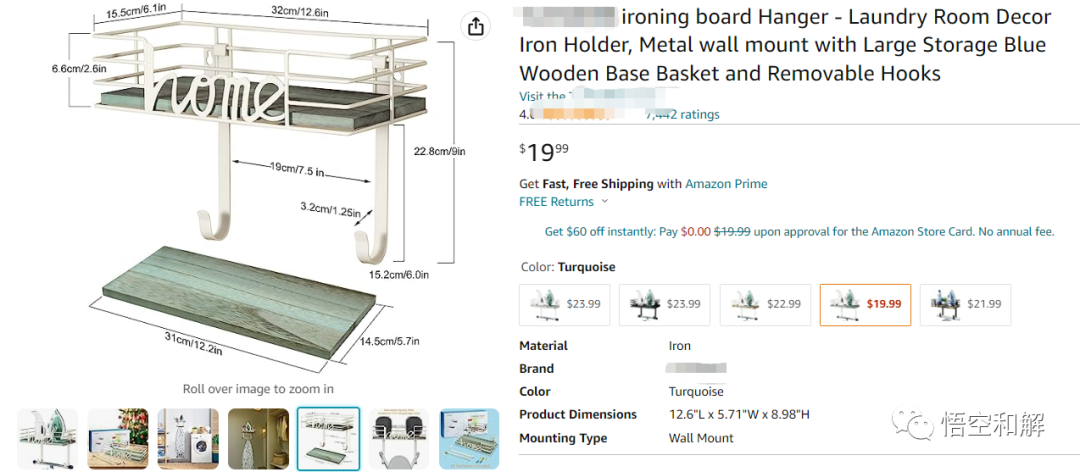This screenshot has height=472, width=1080.
Task: View the Christmas tree gift box thumbnail
Action: (118, 438)
